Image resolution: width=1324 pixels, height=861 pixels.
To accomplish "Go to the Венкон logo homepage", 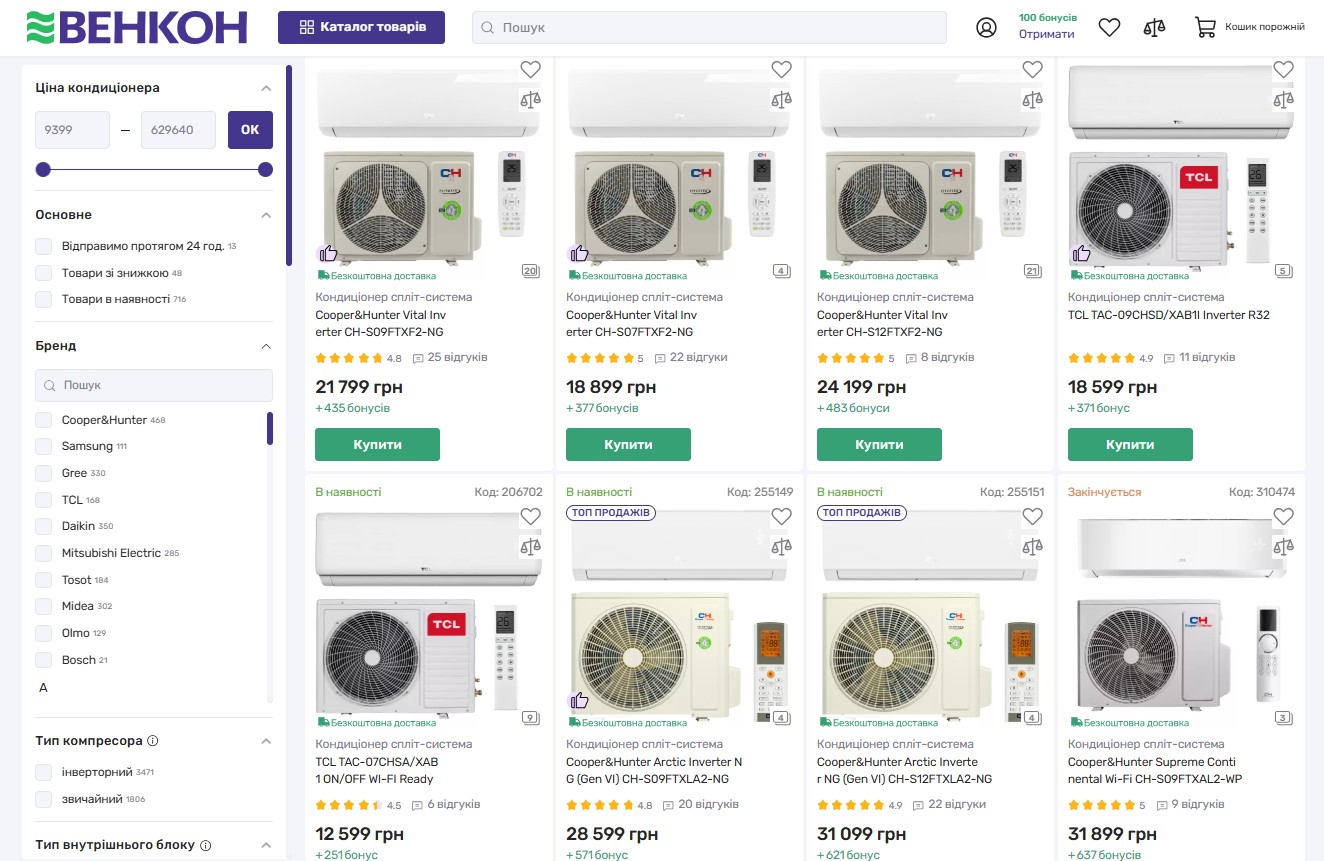I will (x=136, y=27).
